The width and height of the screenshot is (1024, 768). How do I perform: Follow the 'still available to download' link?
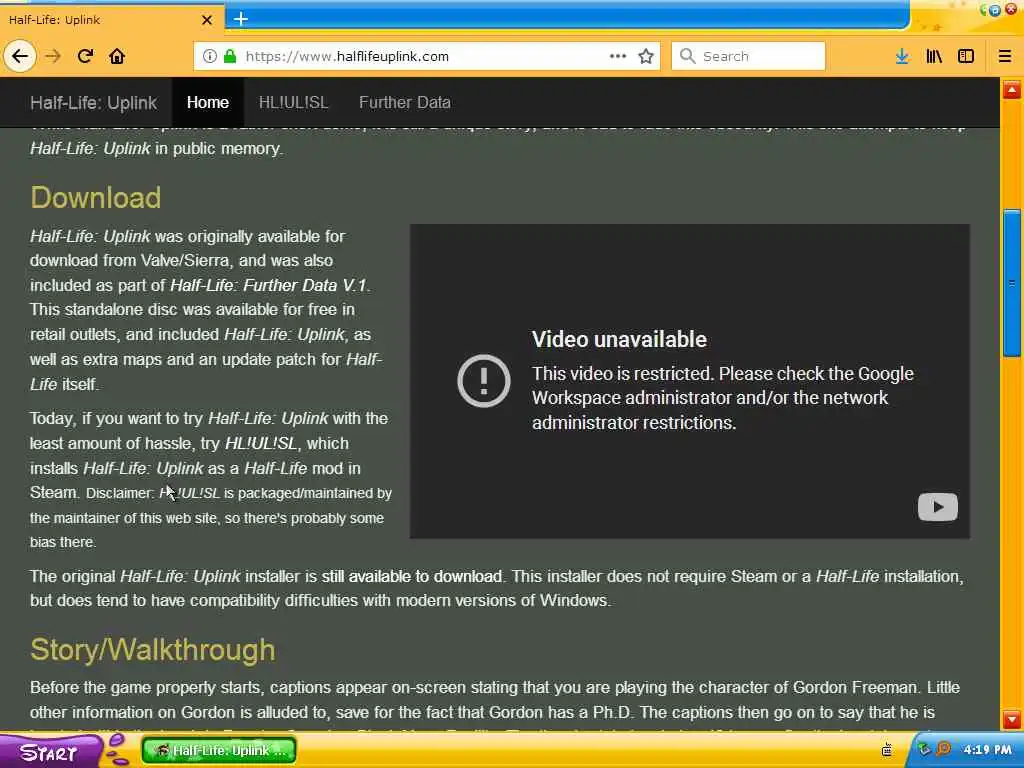(x=411, y=577)
